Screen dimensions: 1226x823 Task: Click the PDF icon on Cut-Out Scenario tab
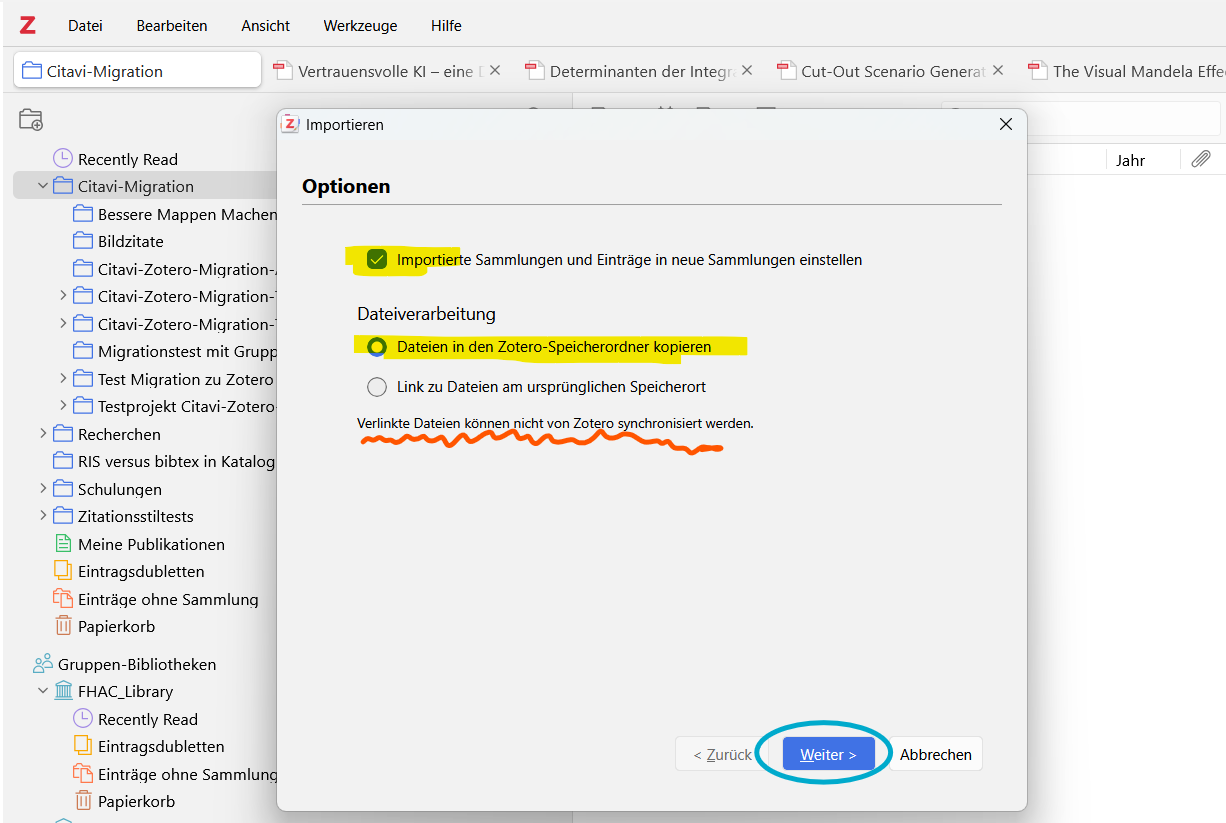pos(785,71)
